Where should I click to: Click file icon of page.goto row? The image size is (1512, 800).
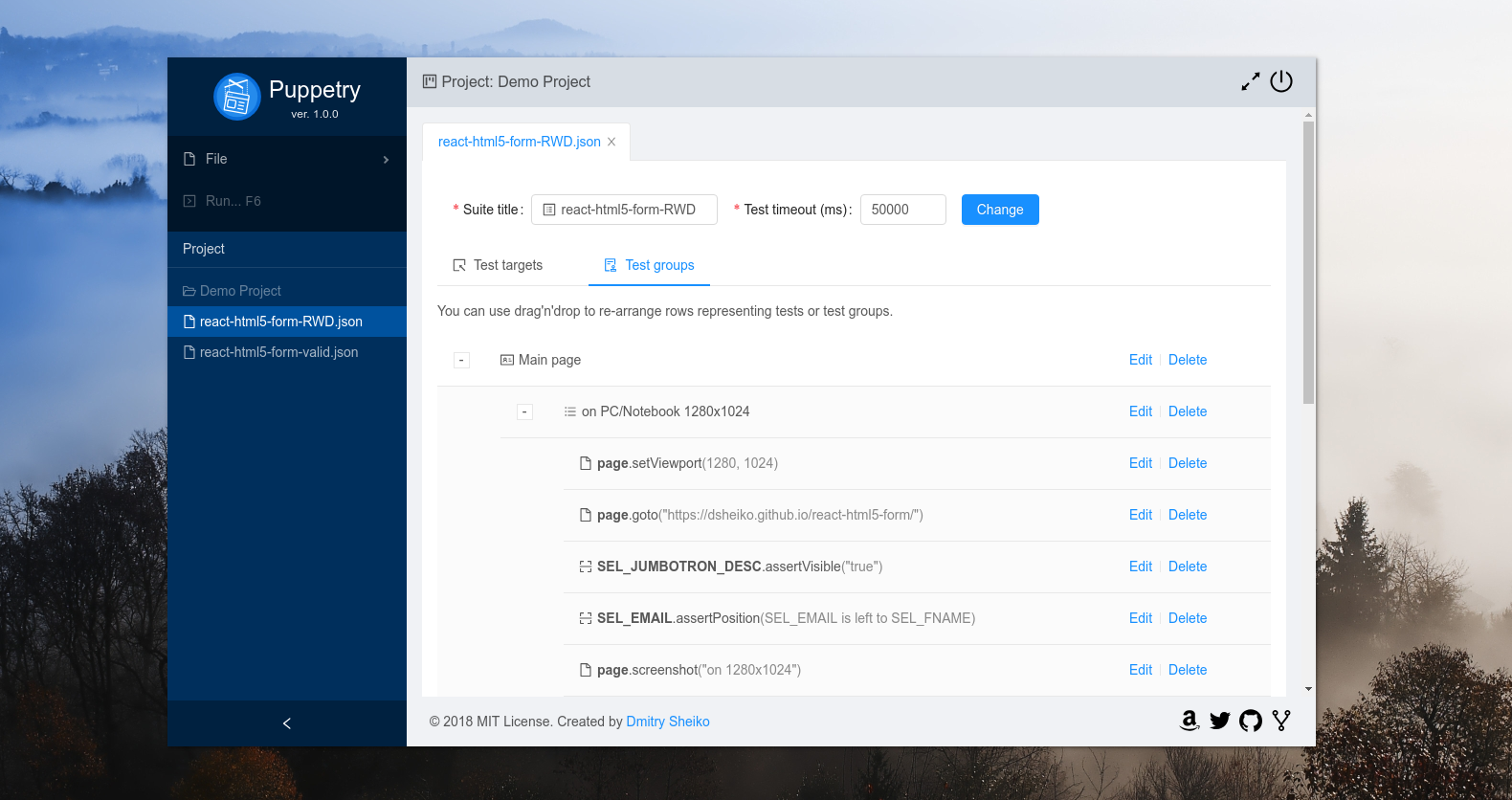[586, 515]
